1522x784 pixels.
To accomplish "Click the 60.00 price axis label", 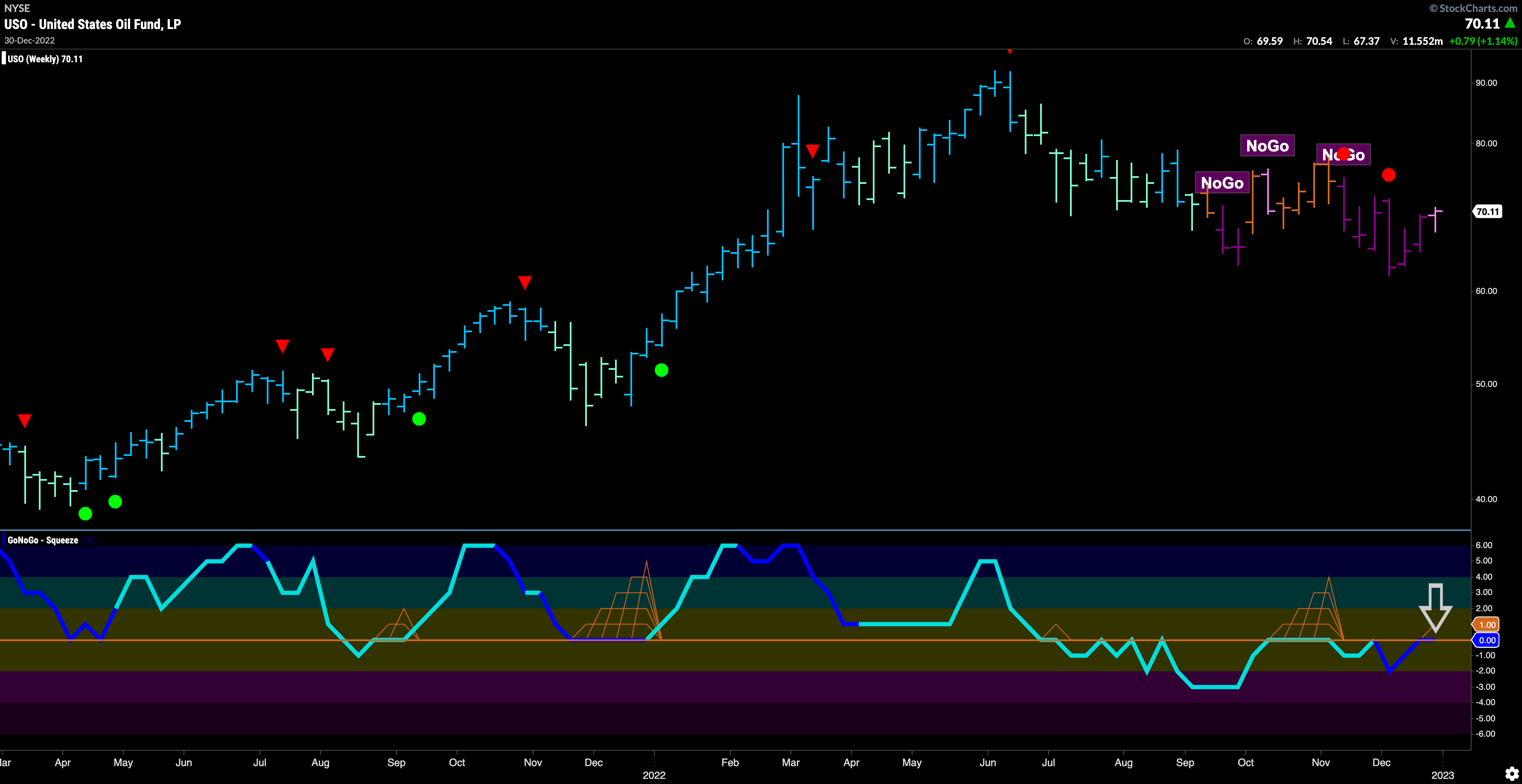I will 1486,291.
